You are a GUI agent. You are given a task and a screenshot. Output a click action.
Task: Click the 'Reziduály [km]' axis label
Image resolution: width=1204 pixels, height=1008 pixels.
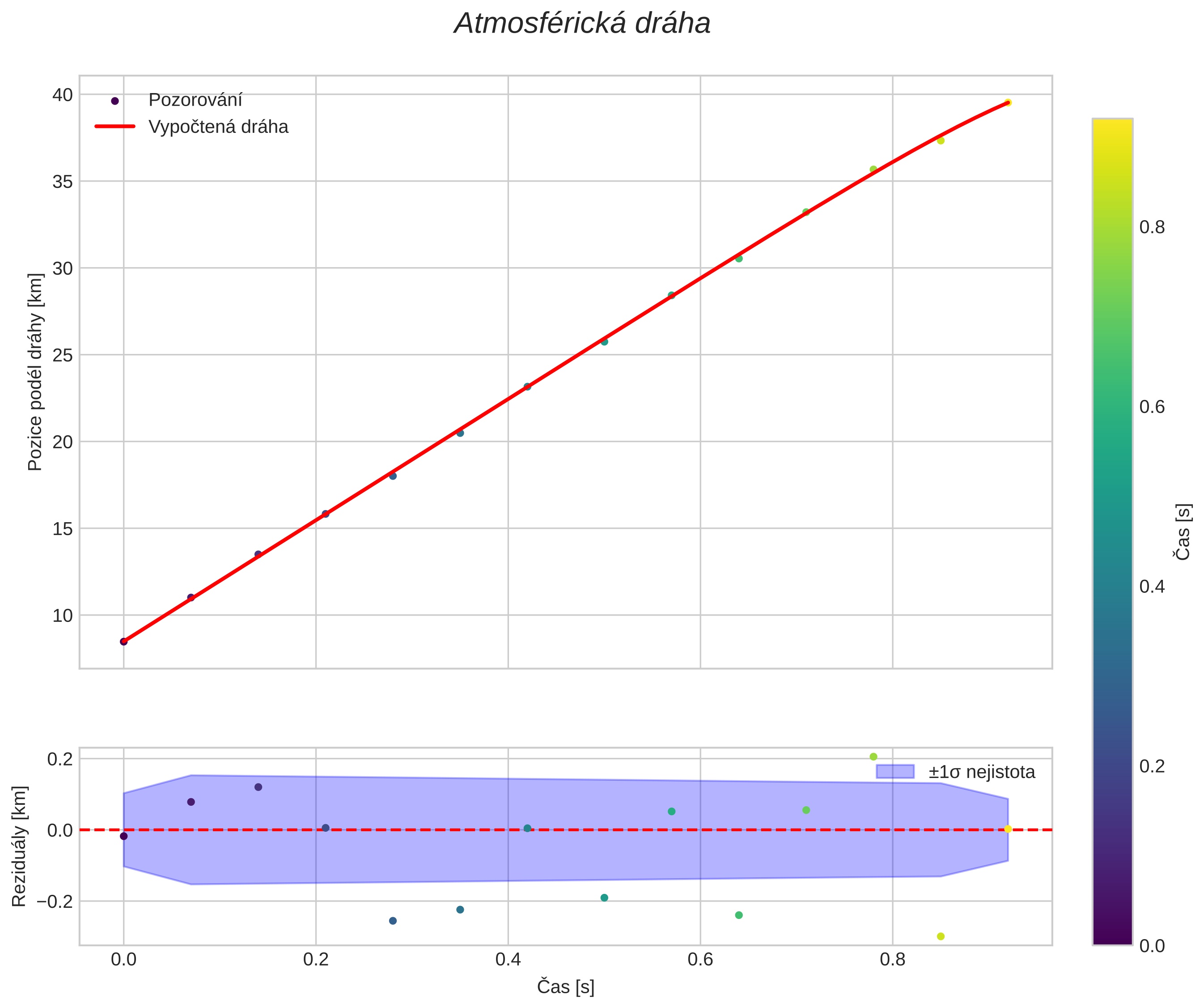pos(20,846)
